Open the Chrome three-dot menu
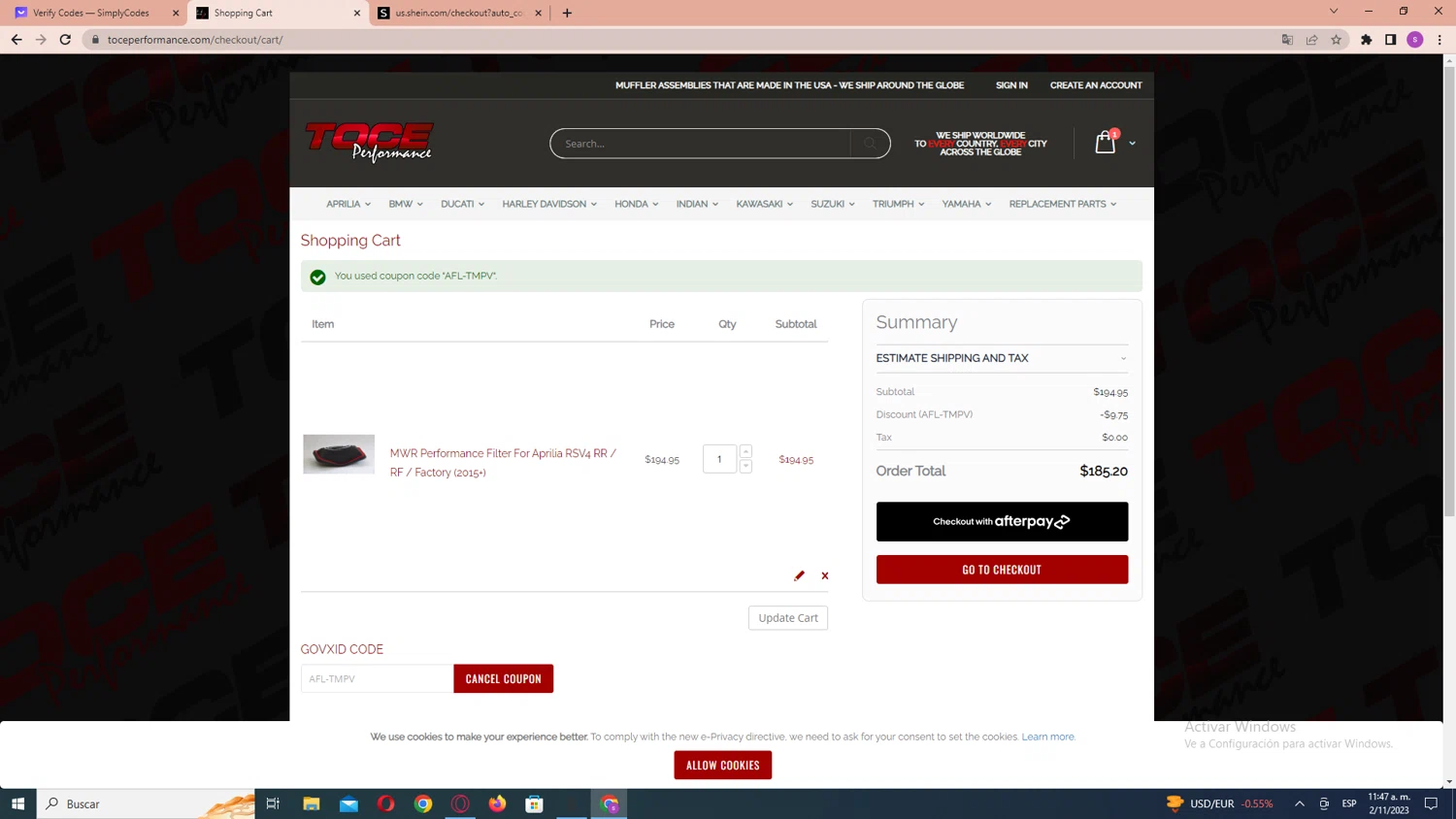The width and height of the screenshot is (1456, 819). tap(1439, 40)
